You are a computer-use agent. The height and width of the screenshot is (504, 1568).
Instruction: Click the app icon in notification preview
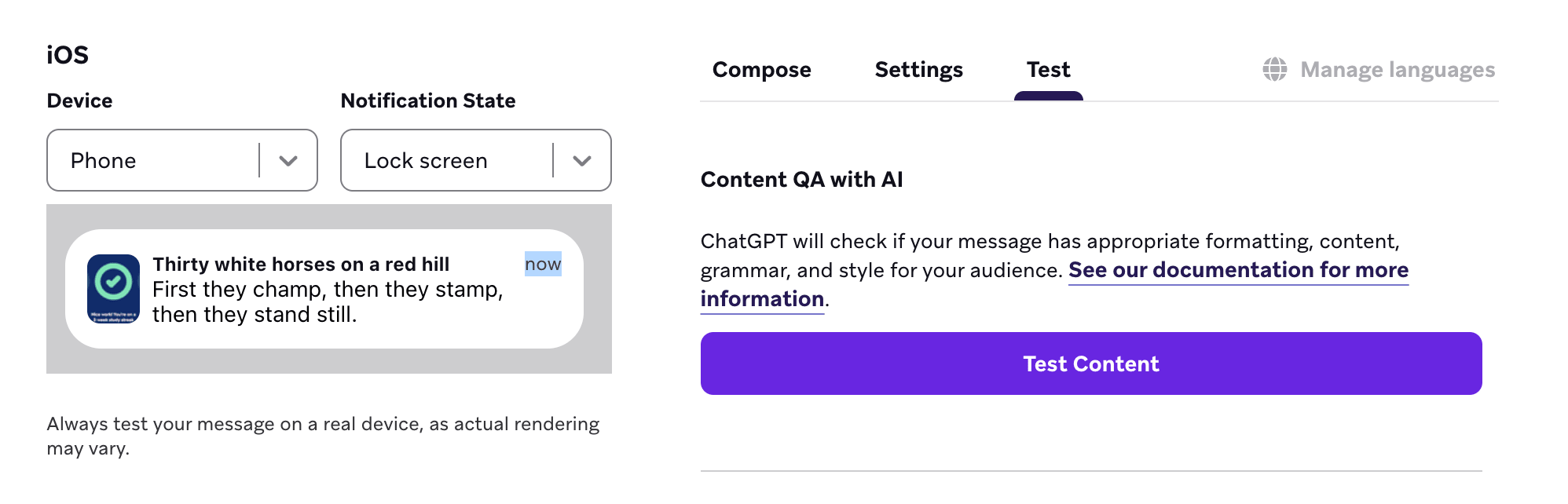113,289
